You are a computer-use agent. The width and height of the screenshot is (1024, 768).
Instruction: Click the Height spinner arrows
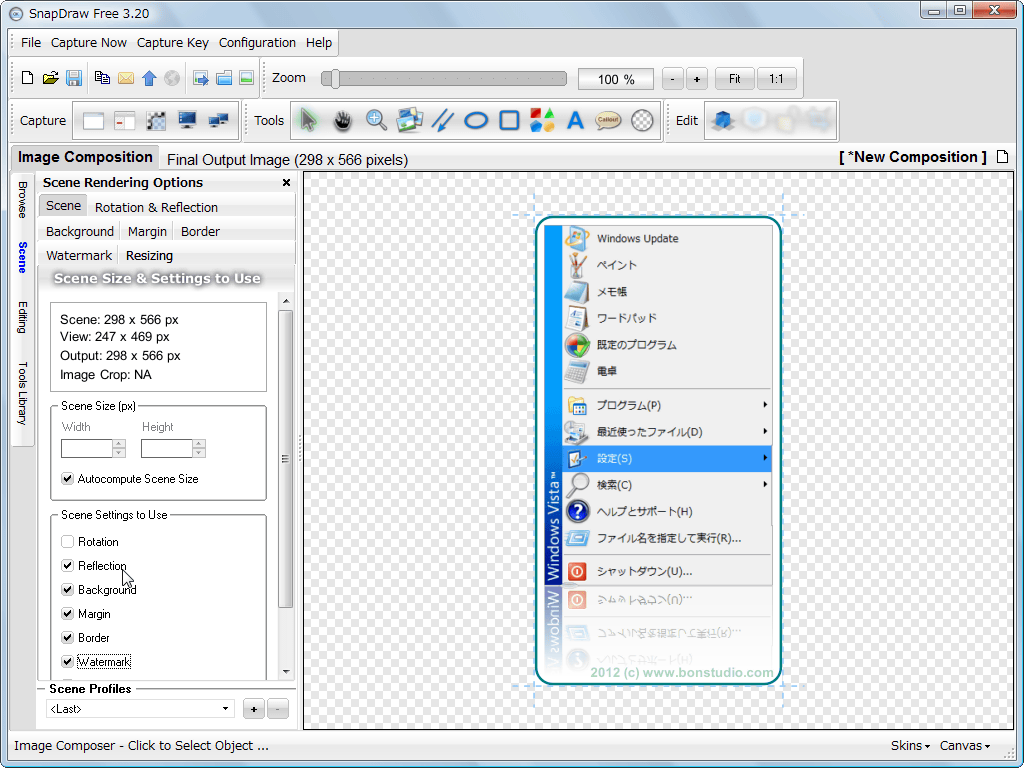199,448
